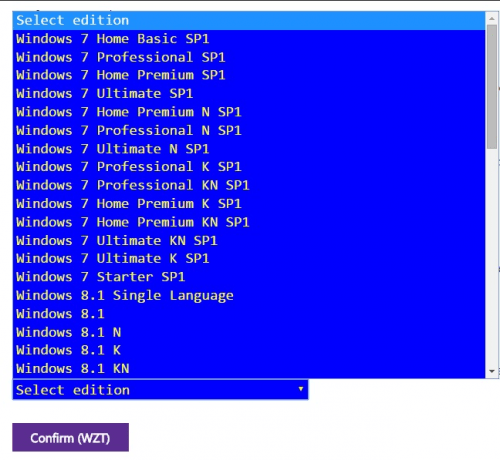Pick Windows 8.1 N edition

(x=249, y=332)
